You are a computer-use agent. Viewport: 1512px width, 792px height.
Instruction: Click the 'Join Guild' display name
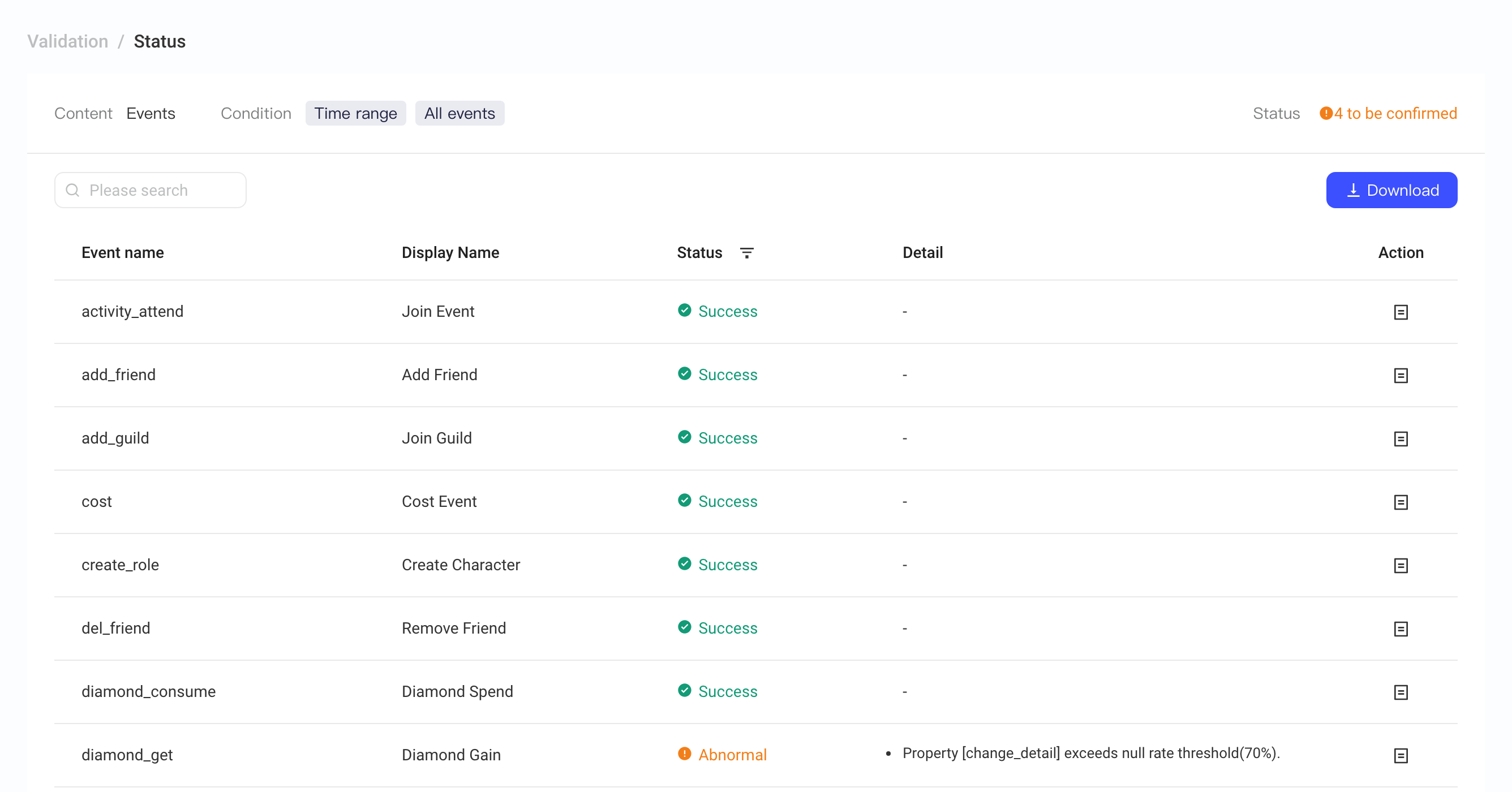click(x=437, y=438)
